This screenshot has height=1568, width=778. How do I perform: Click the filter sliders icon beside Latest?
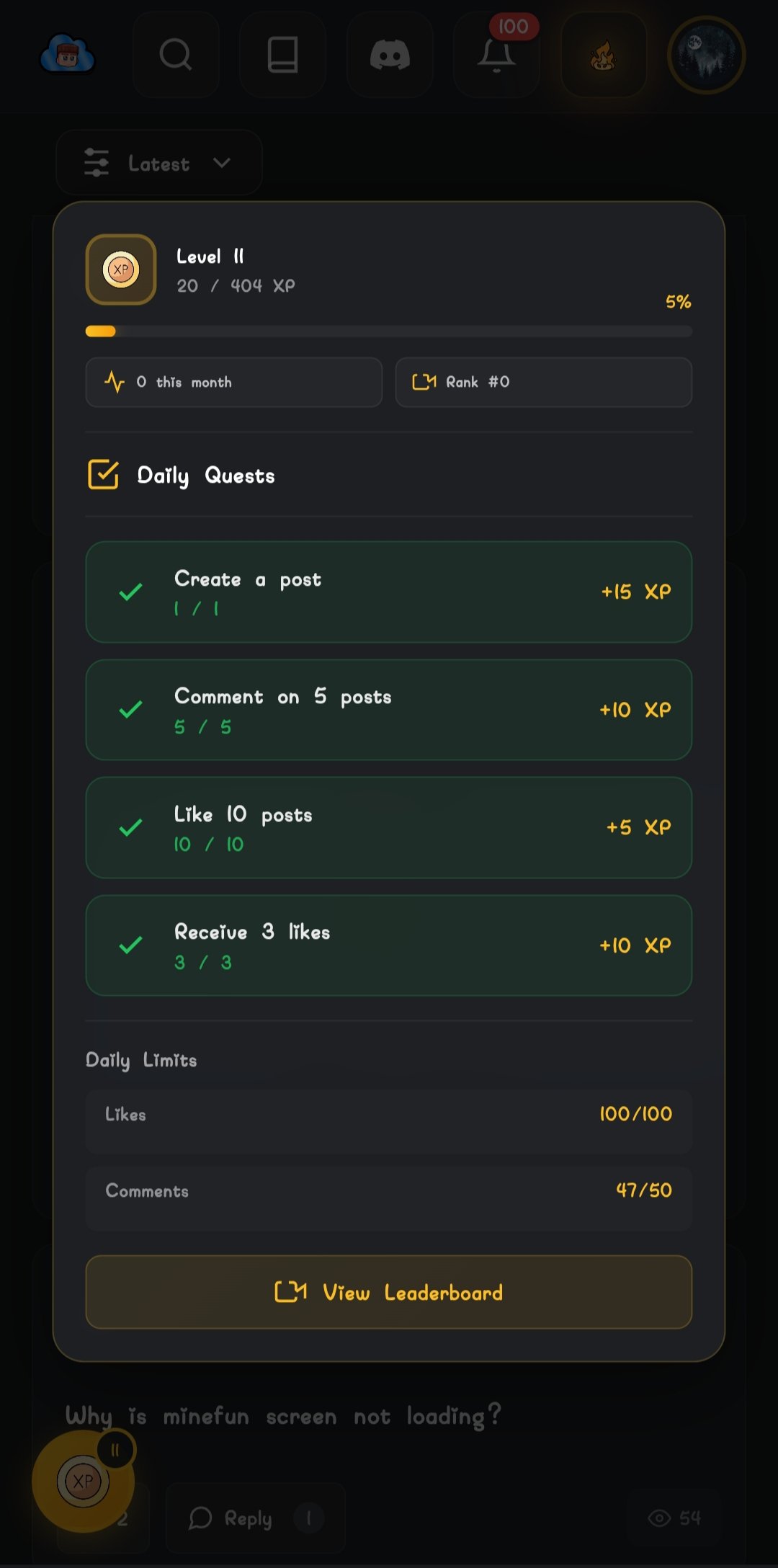coord(97,163)
